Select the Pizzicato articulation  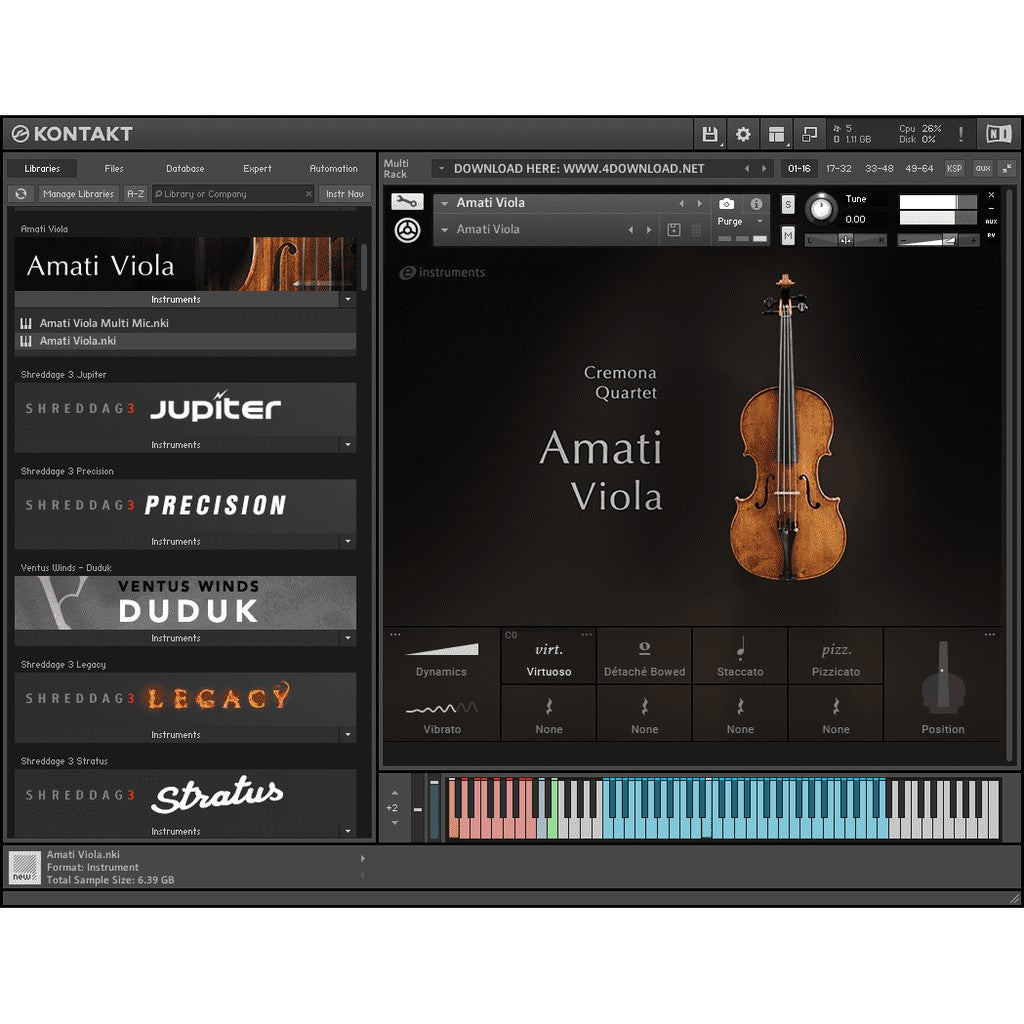[836, 657]
